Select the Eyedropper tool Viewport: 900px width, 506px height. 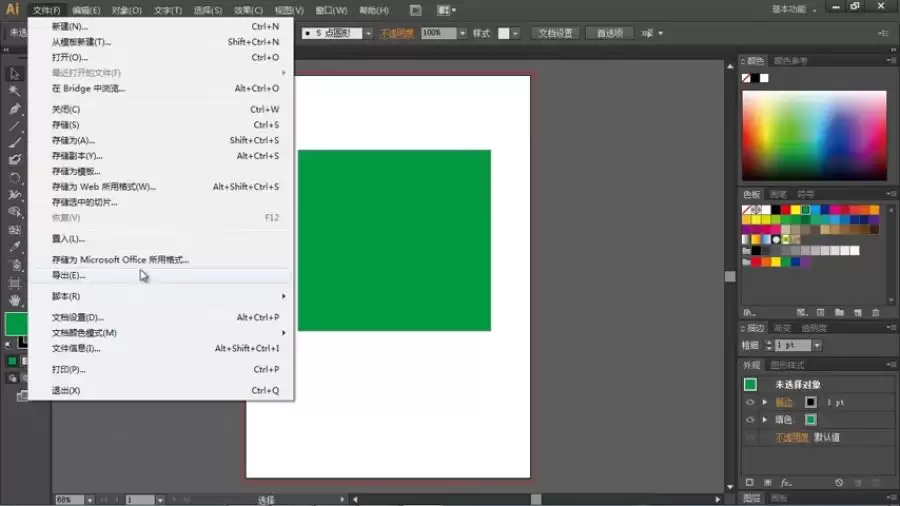click(14, 247)
